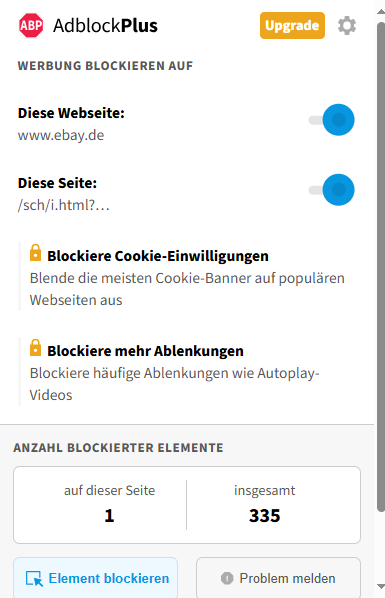Screen dimensions: 385x598
Task: Toggle ad blocking for www.ebay.de website
Action: (332, 120)
